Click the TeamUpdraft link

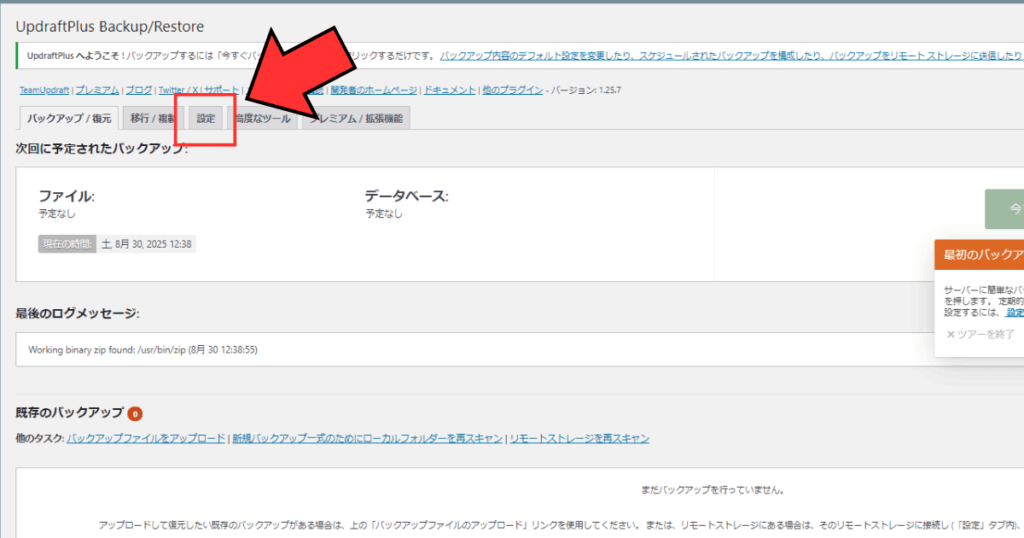[x=44, y=90]
